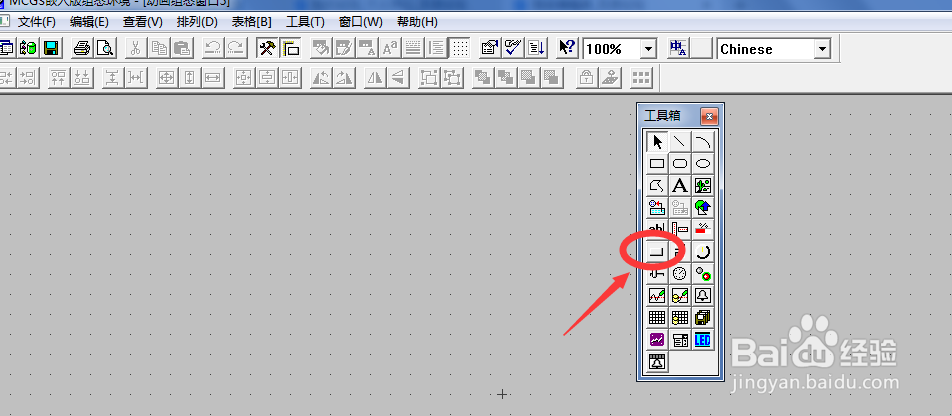Click the language translate icon
The width and height of the screenshot is (952, 416).
click(x=678, y=48)
